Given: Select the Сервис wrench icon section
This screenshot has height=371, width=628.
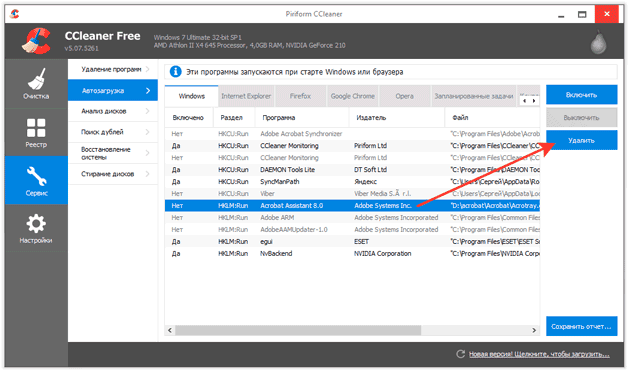Looking at the screenshot, I should [x=36, y=180].
